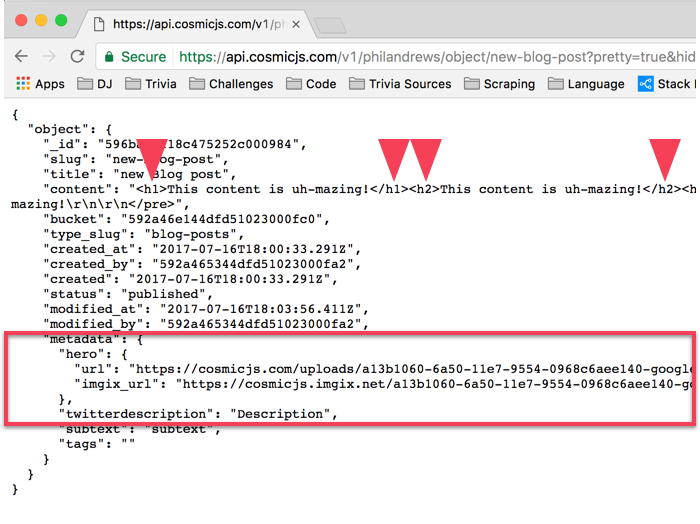Click the green Secure lock icon
Screen dimensions: 700x524
109,57
